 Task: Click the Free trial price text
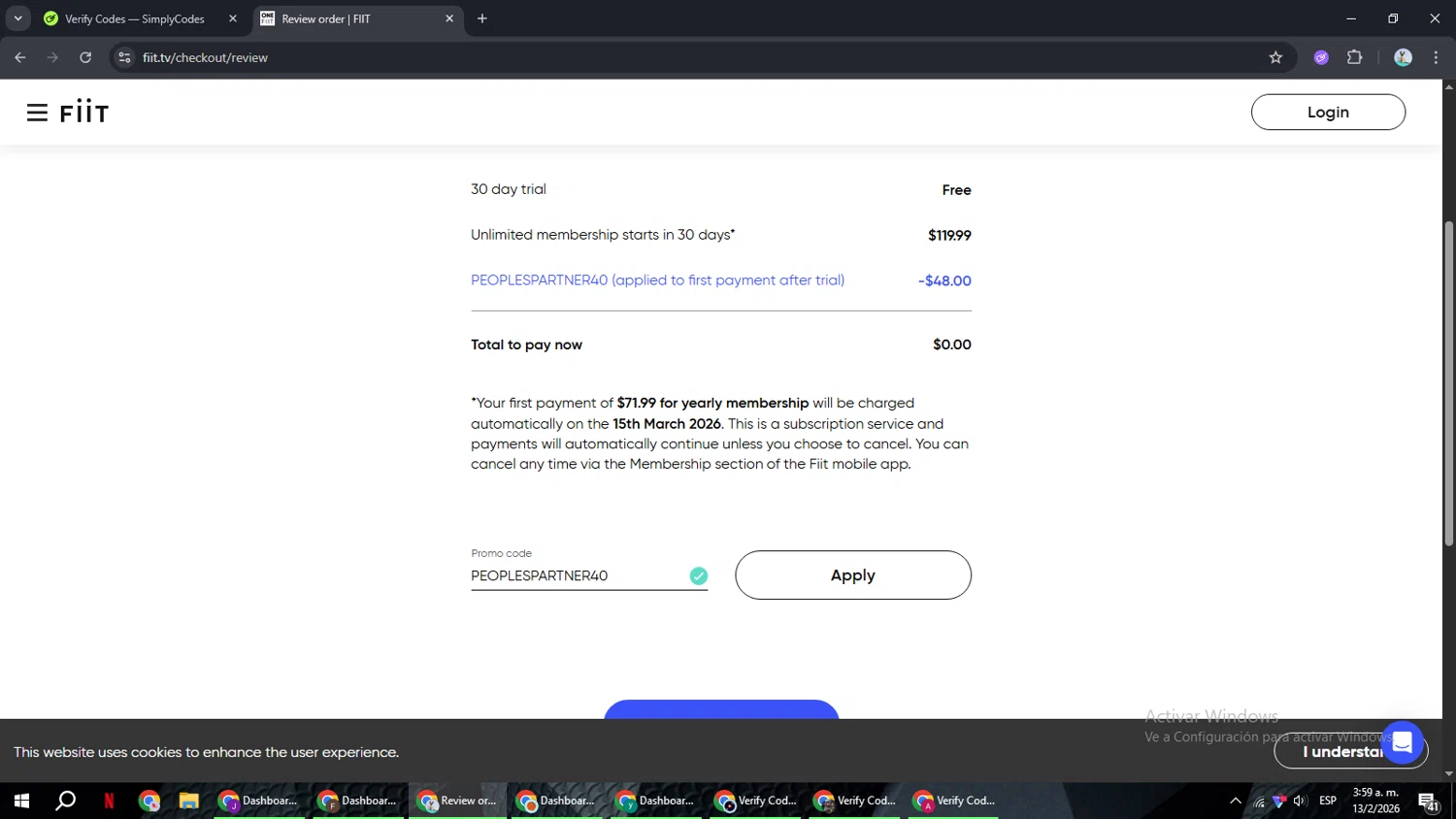(956, 190)
